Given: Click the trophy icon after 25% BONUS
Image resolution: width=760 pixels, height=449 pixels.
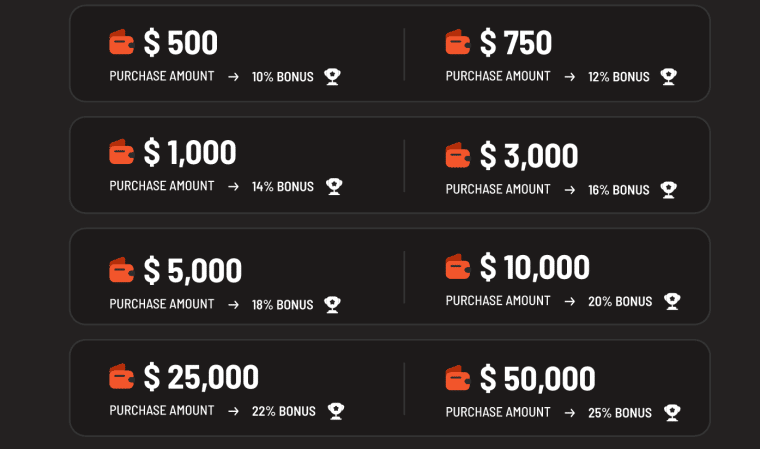Looking at the screenshot, I should [x=672, y=413].
